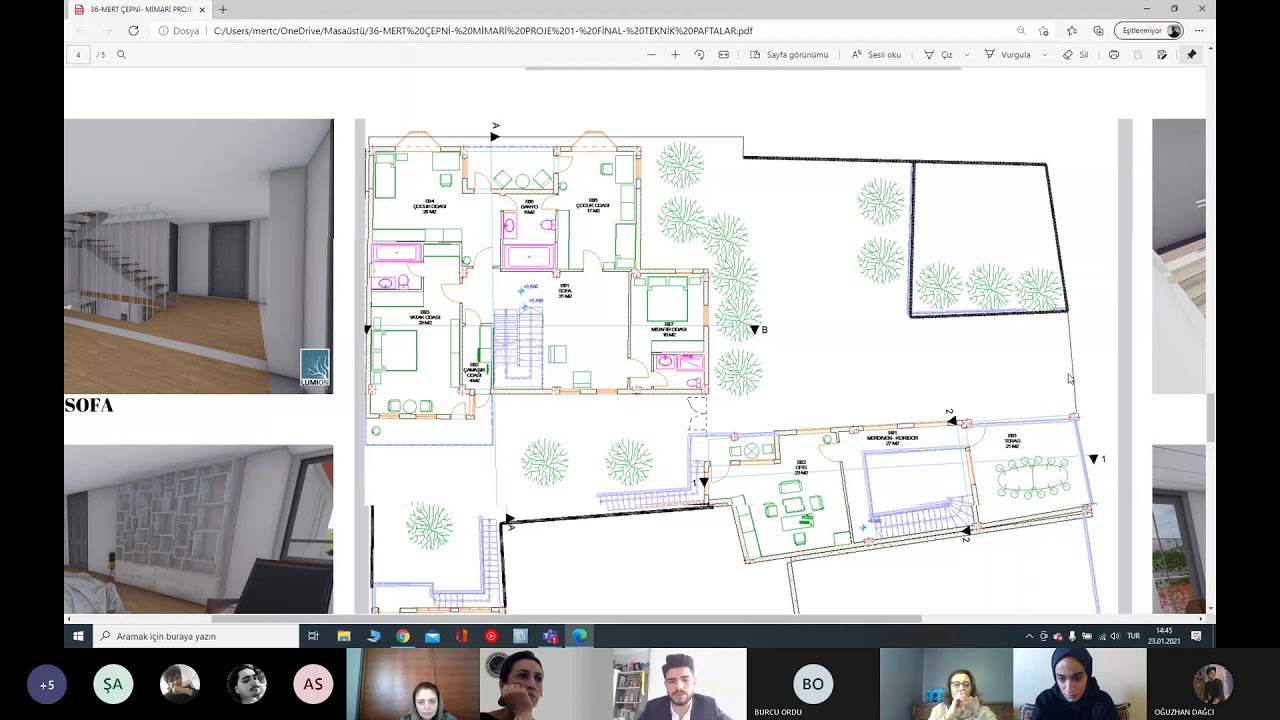
Task: Click the save disk icon
Action: coord(1138,55)
